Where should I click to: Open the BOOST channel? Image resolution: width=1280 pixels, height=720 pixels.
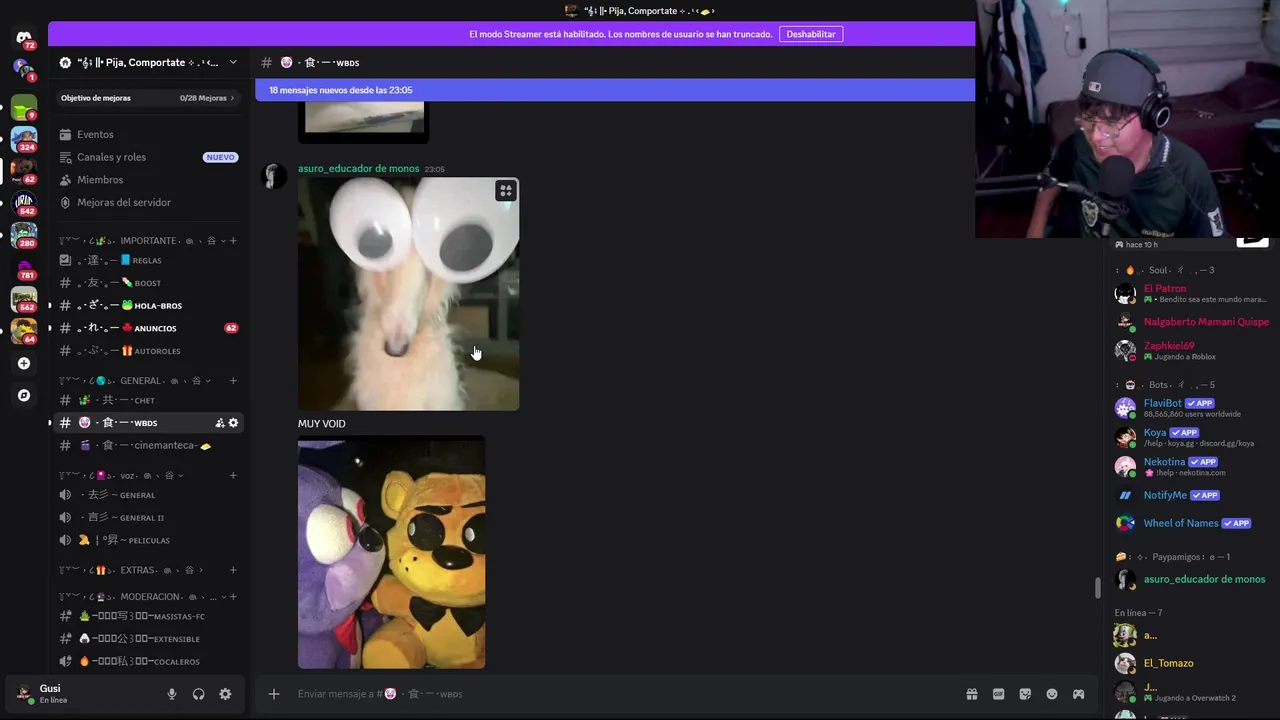click(148, 283)
